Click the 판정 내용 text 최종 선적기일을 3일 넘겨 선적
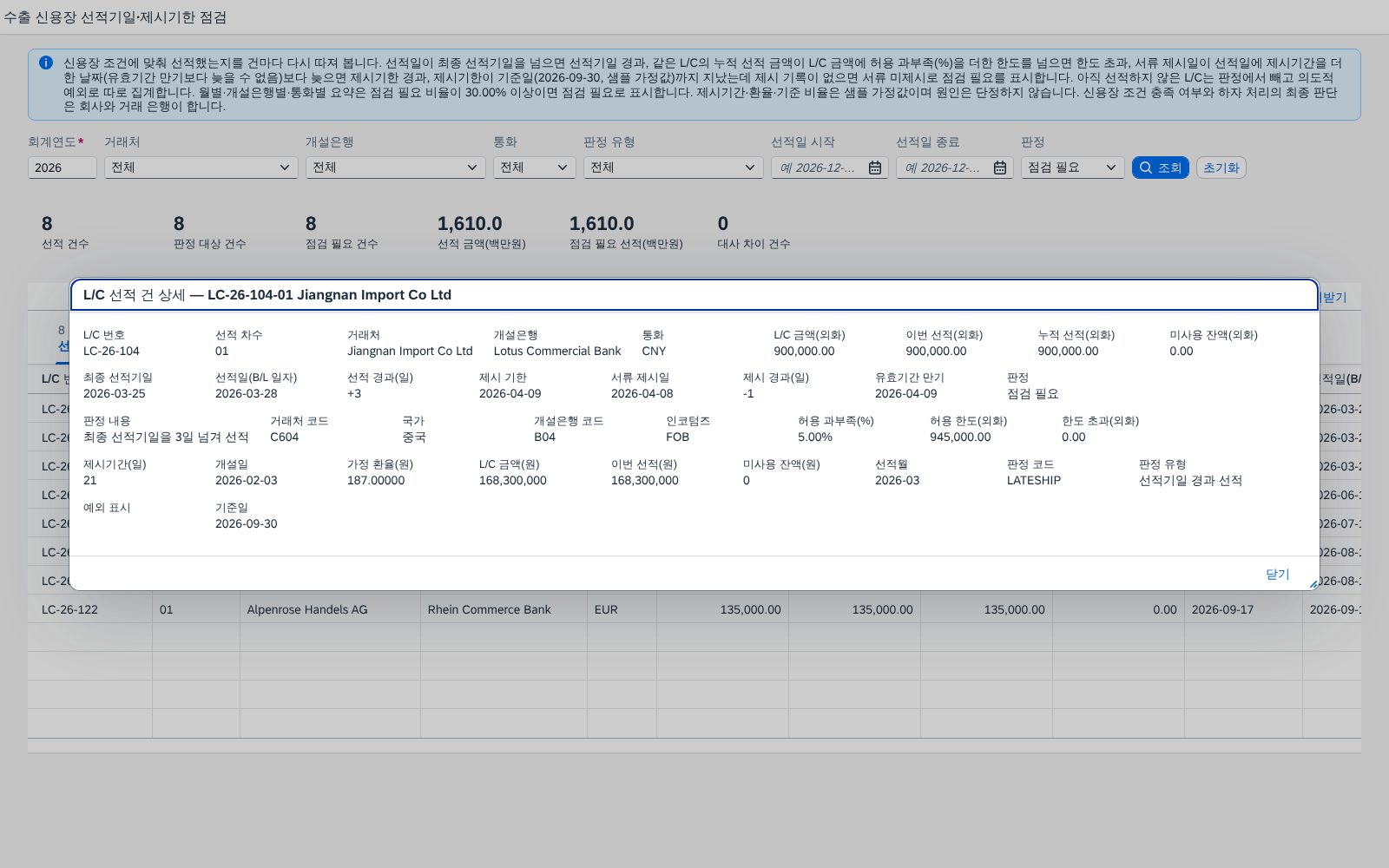Screen dimensions: 1389x868 (166, 437)
